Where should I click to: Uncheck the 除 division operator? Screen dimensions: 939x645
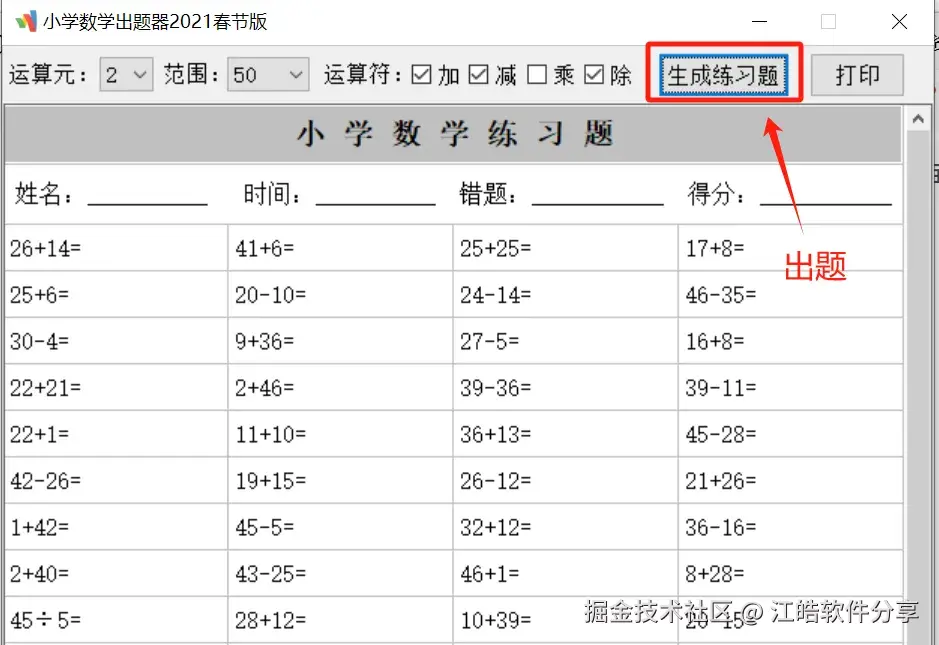click(x=596, y=73)
